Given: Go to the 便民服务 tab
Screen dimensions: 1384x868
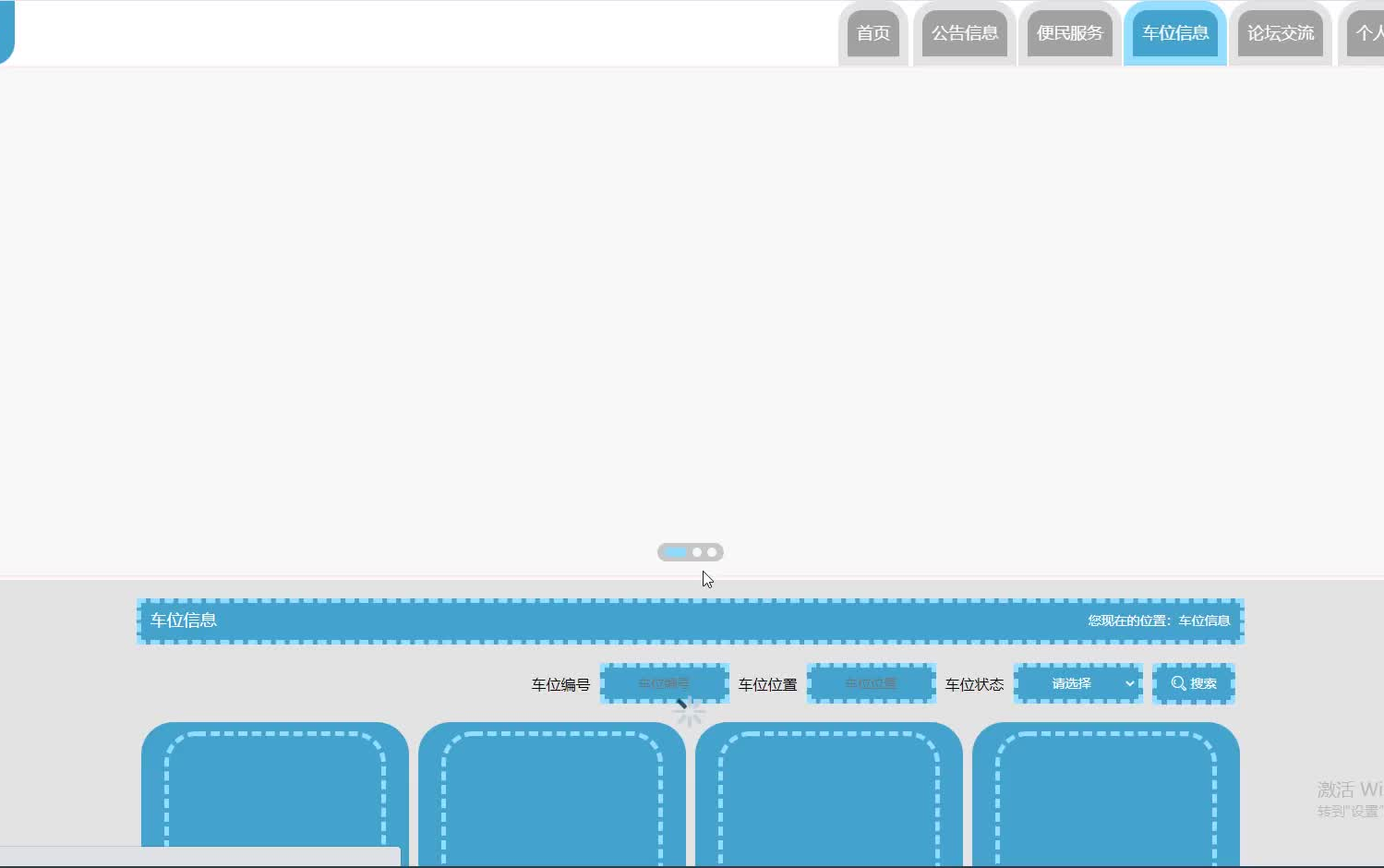Looking at the screenshot, I should click(1070, 33).
